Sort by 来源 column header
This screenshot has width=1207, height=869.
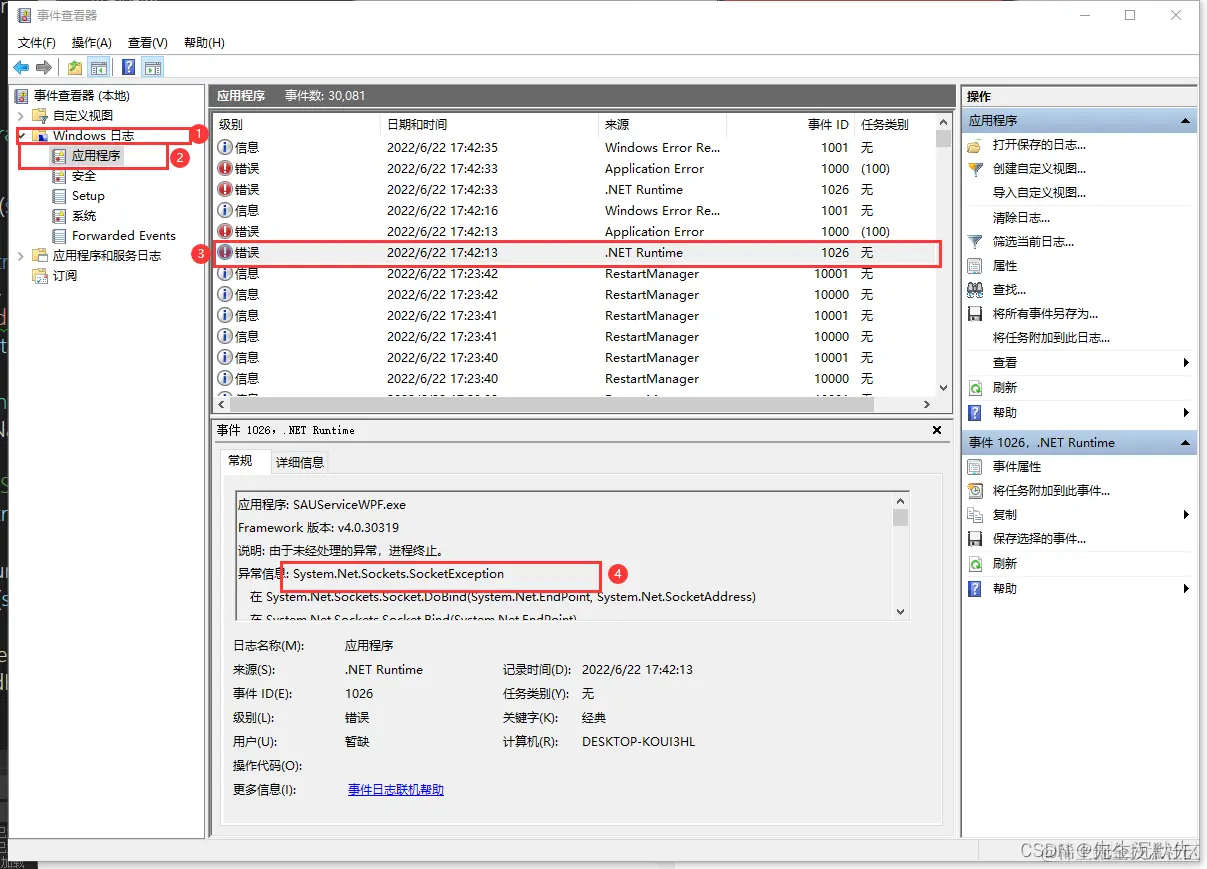pos(663,125)
